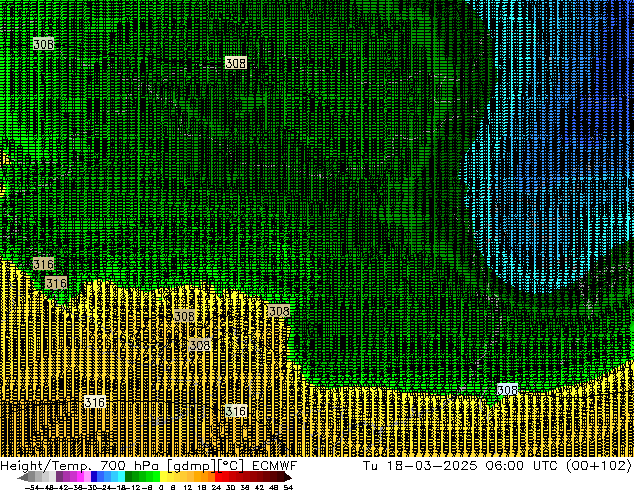
Task: Click the positive '24' legend tick value
Action: [217, 487]
